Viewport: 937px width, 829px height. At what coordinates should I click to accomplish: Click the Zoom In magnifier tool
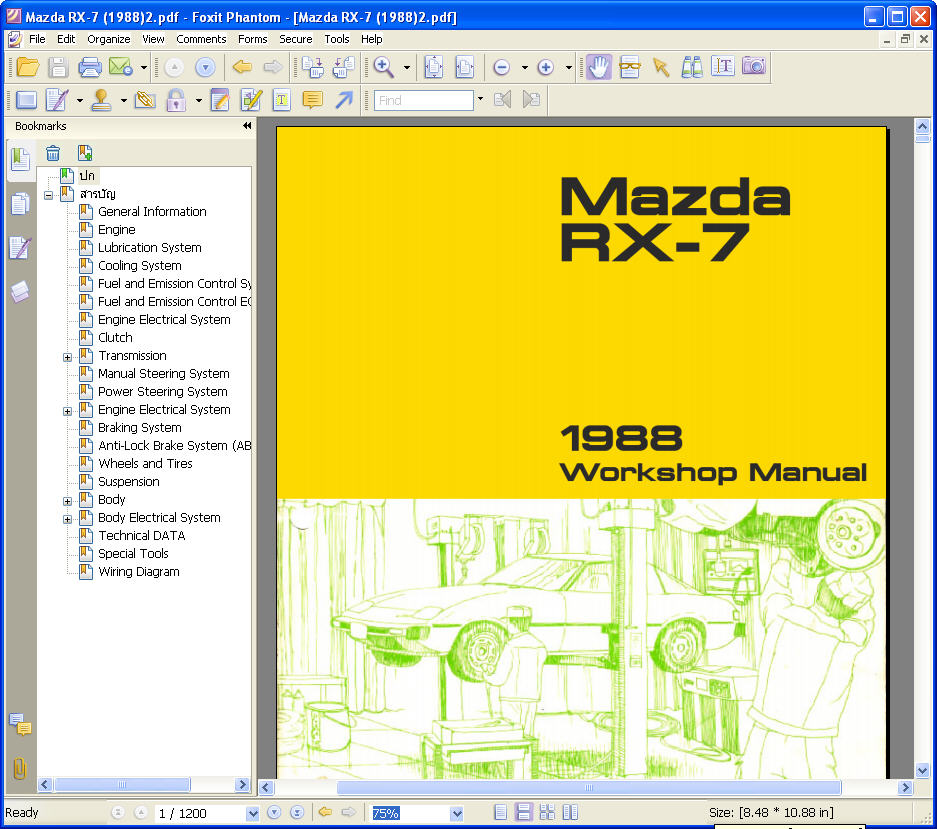(x=383, y=67)
